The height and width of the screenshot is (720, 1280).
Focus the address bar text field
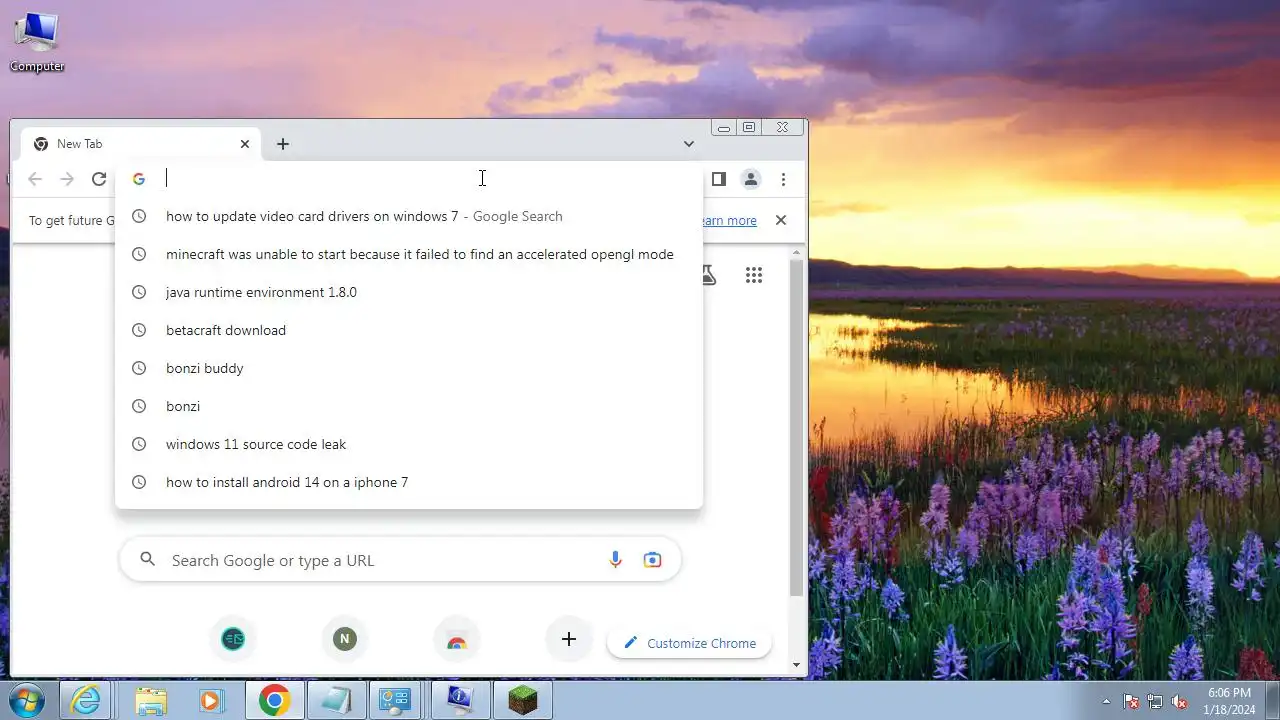430,179
